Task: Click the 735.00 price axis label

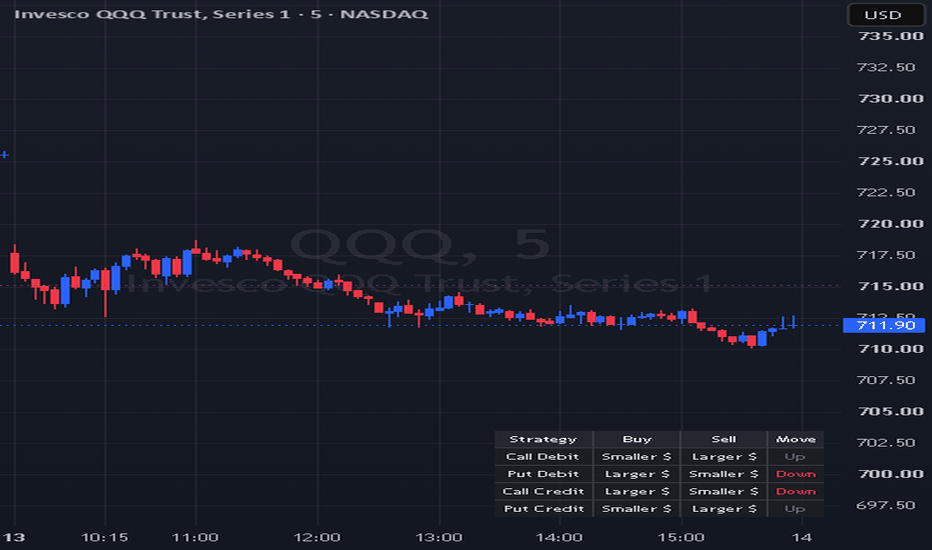Action: [890, 36]
